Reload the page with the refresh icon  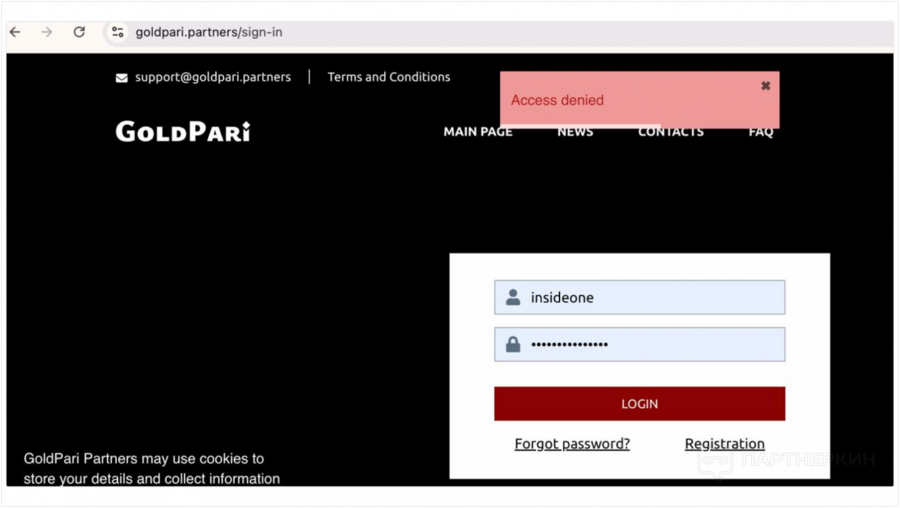coord(79,32)
